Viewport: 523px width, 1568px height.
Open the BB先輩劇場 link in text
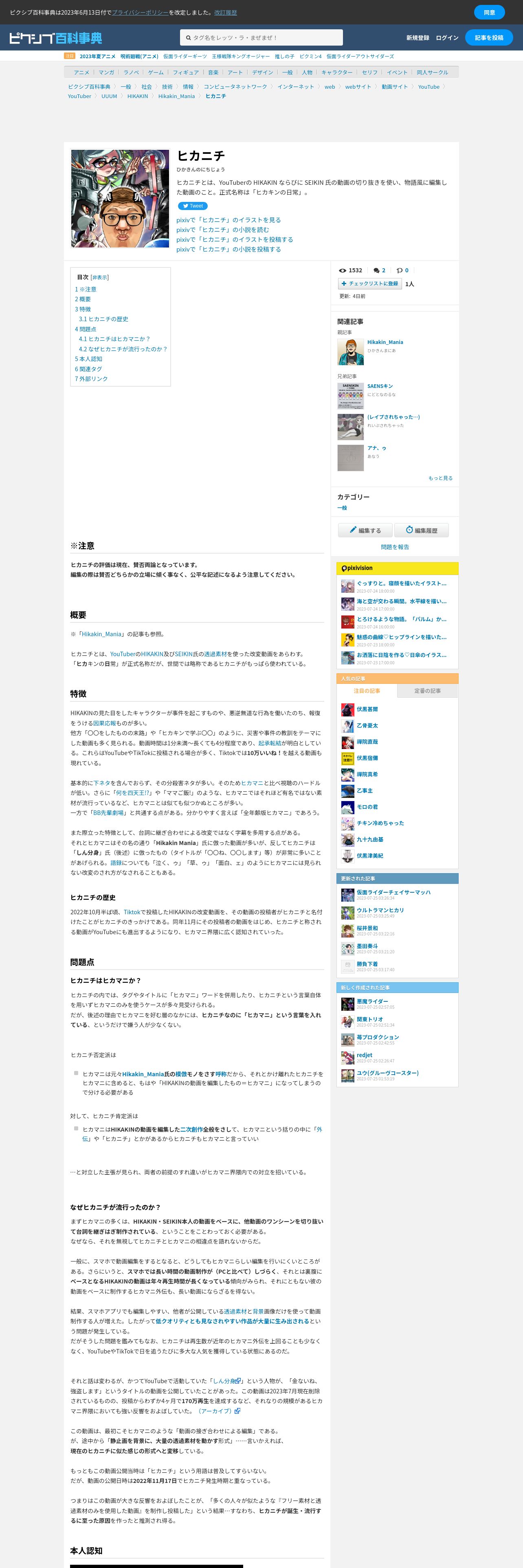(108, 813)
